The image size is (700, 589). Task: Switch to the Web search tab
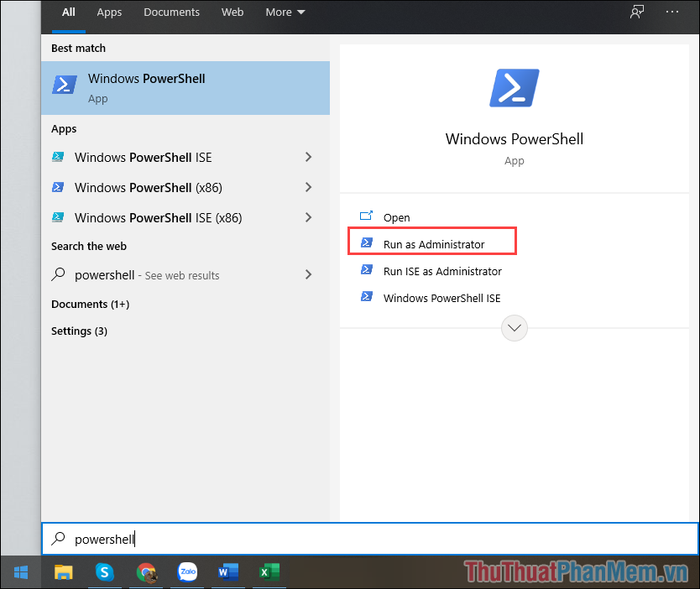pyautogui.click(x=232, y=13)
